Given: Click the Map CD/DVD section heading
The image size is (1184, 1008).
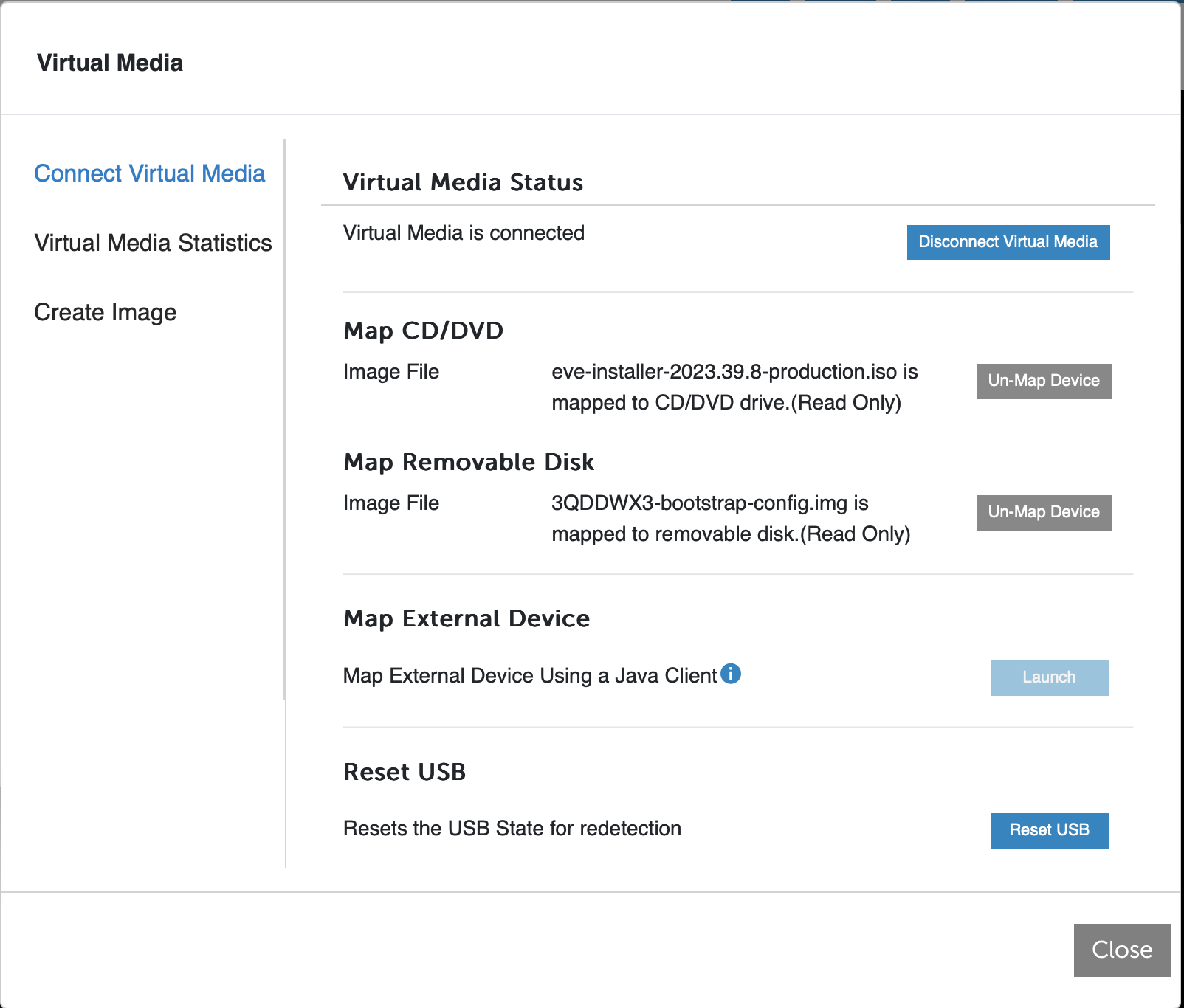Looking at the screenshot, I should (x=422, y=331).
